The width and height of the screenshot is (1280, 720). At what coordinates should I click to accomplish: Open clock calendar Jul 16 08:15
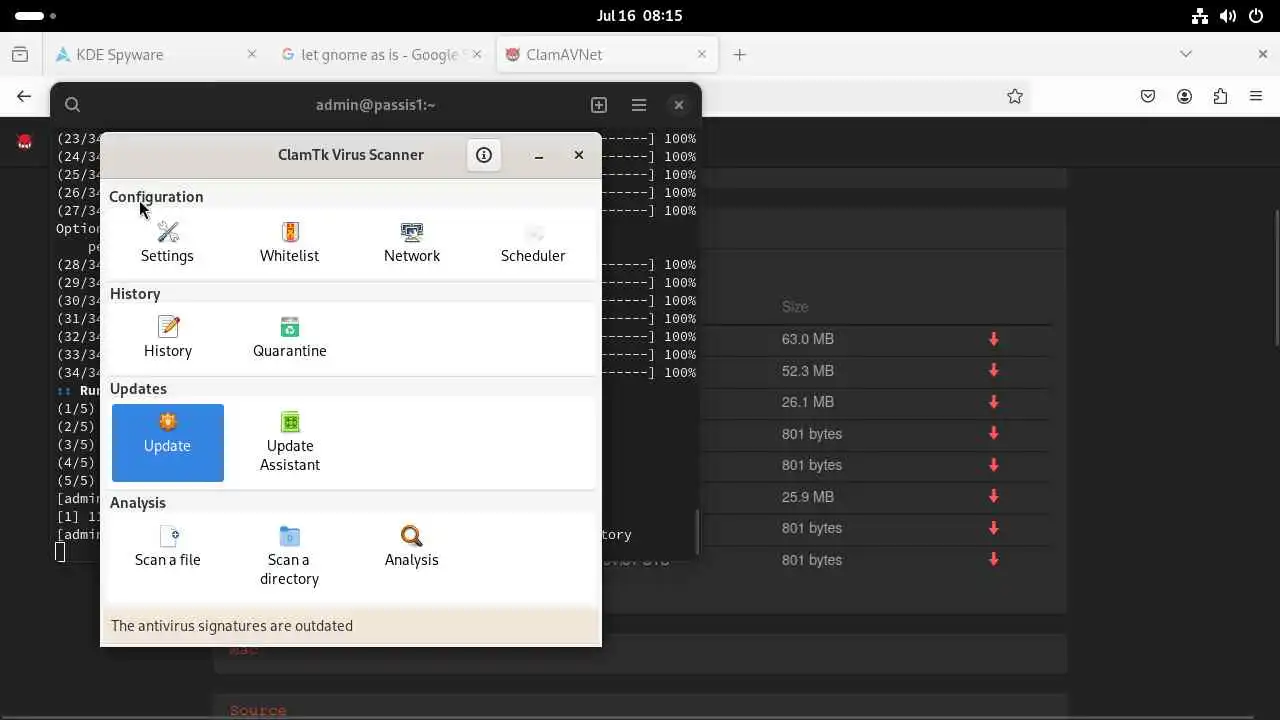(x=639, y=16)
